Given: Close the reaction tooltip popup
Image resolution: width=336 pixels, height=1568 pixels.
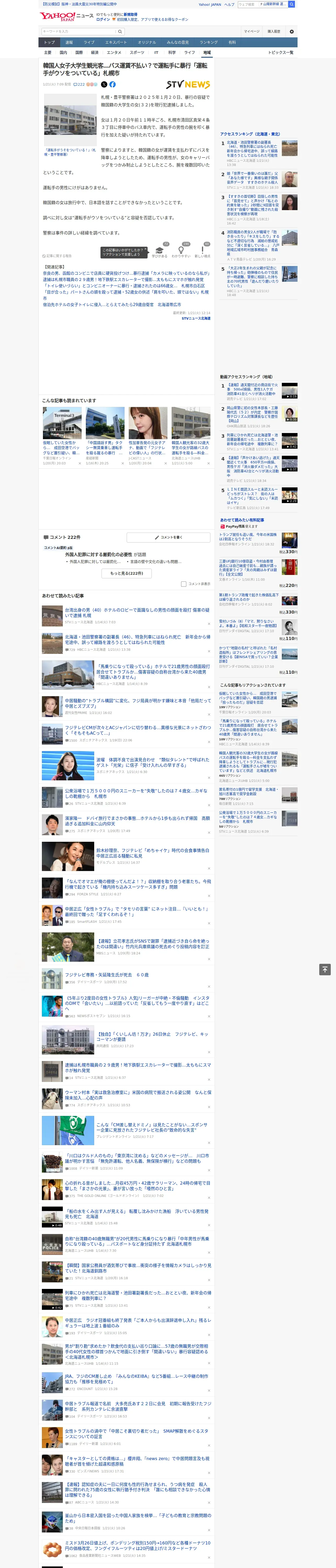Looking at the screenshot, I should tap(146, 250).
